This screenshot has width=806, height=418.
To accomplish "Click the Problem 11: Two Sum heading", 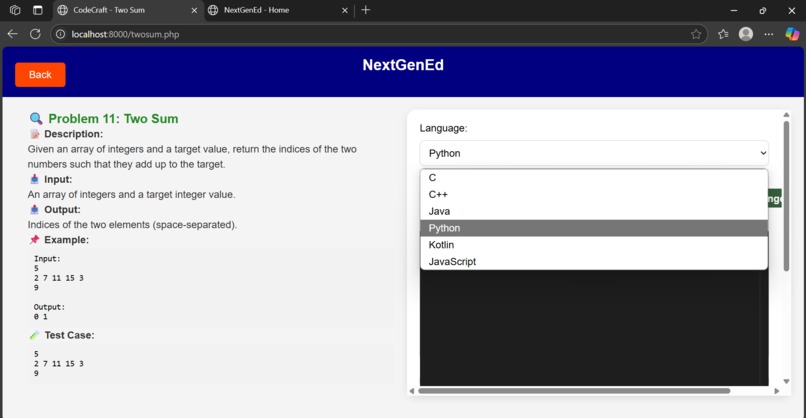I will tap(113, 119).
